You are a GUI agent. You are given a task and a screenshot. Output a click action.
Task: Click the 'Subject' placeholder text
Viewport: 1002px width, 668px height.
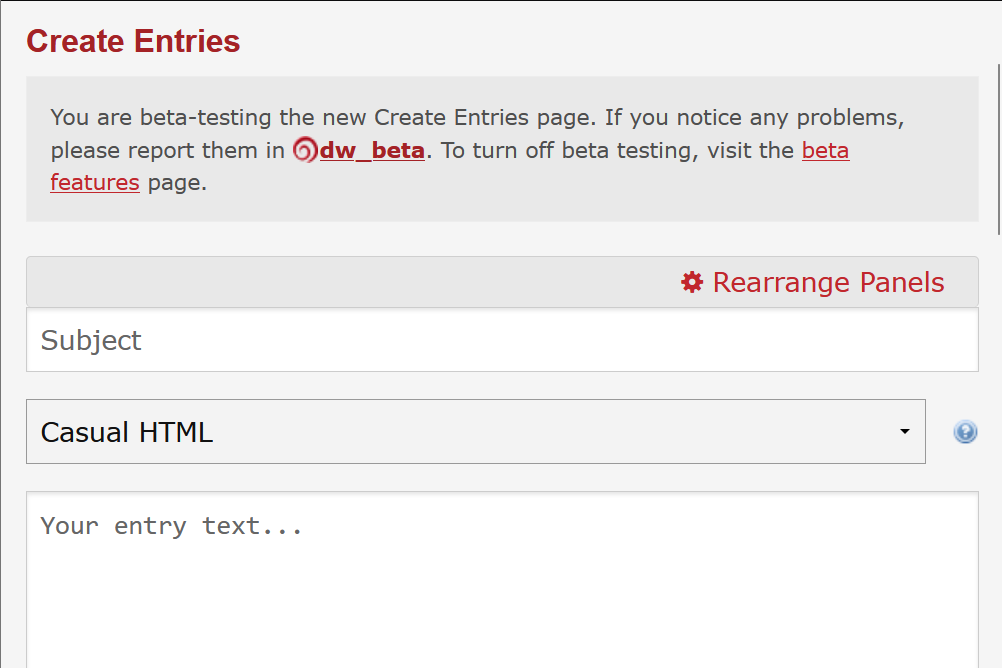coord(91,340)
